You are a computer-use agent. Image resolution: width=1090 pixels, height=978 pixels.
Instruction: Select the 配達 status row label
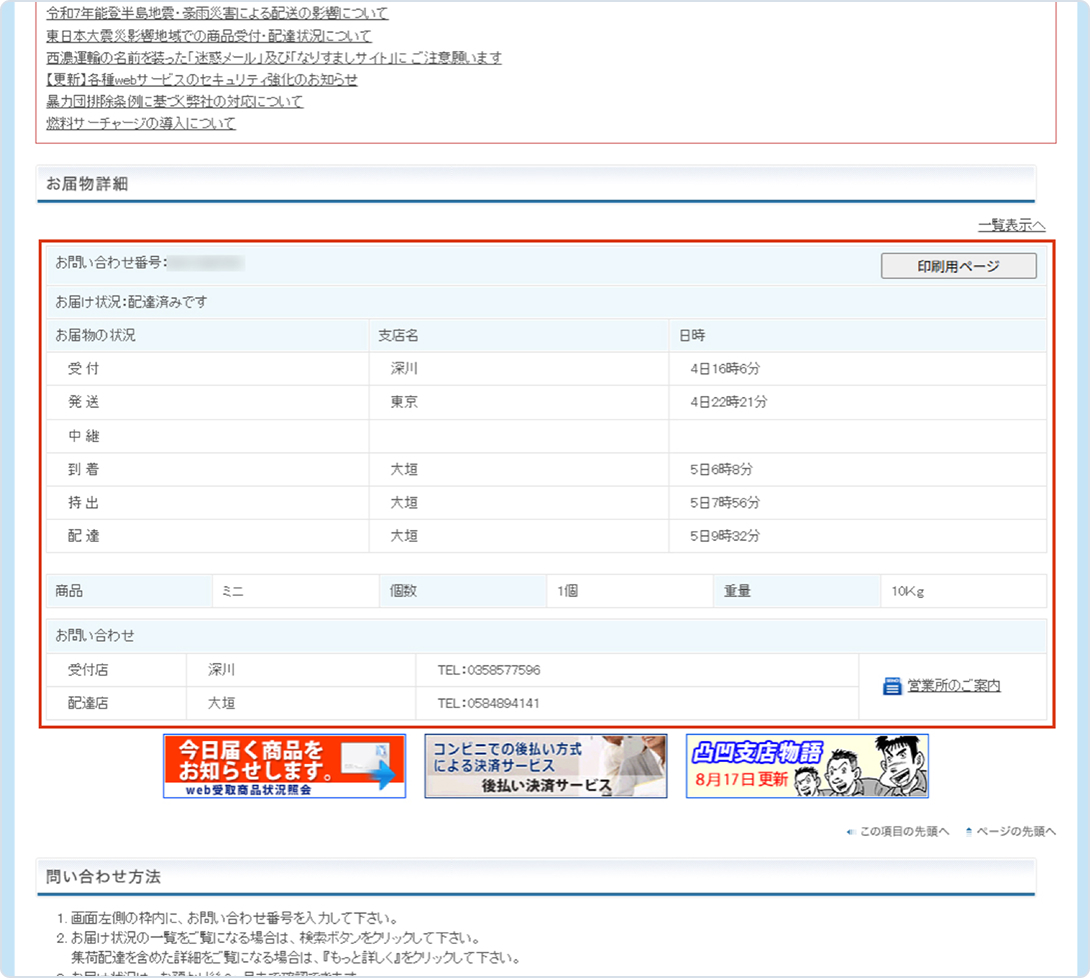point(83,536)
